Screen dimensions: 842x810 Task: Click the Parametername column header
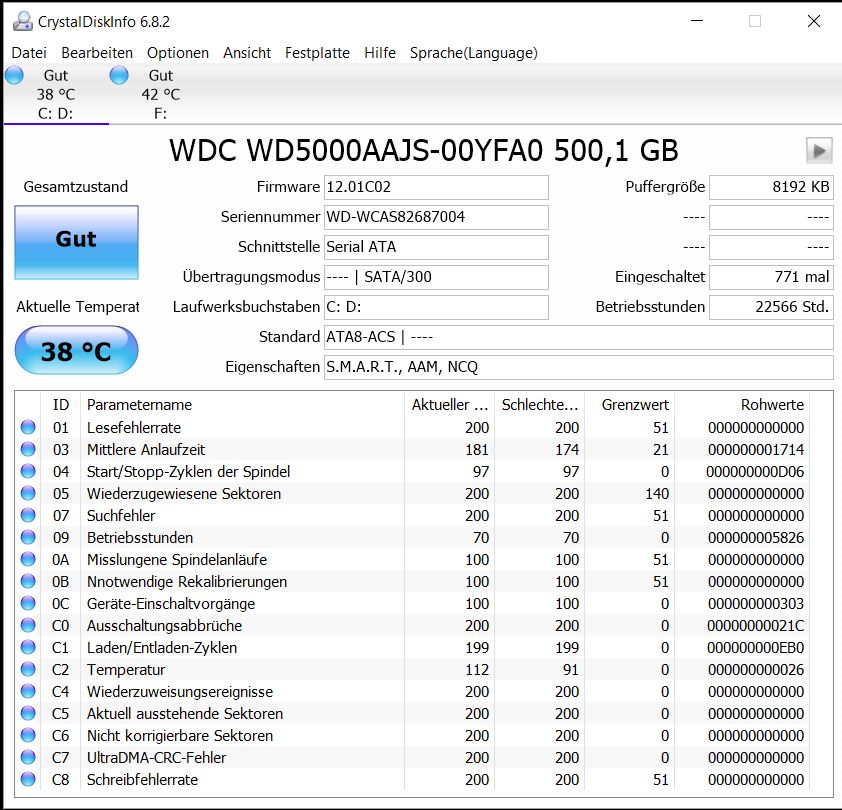(x=242, y=405)
